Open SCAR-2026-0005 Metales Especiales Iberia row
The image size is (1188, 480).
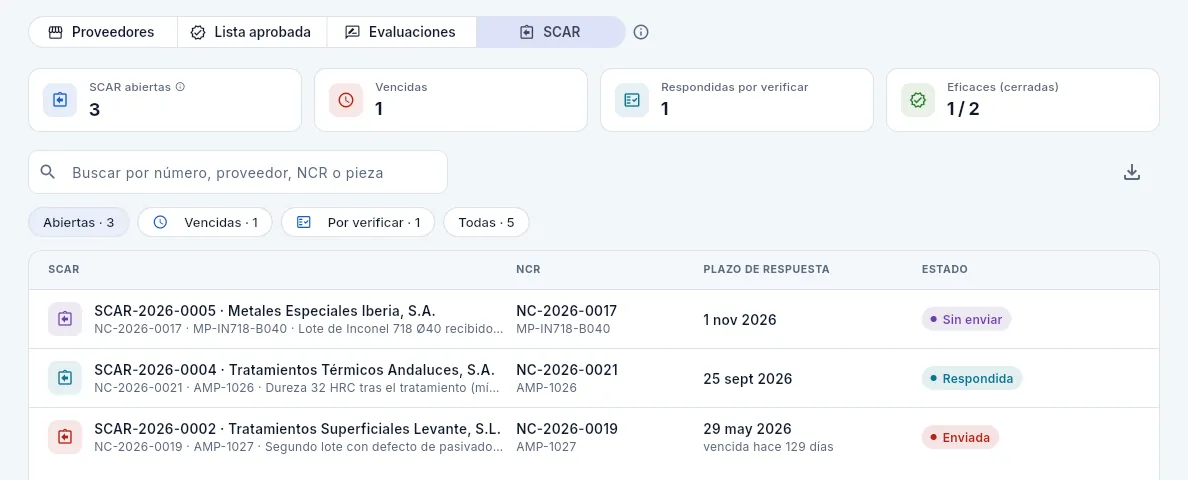(x=594, y=319)
